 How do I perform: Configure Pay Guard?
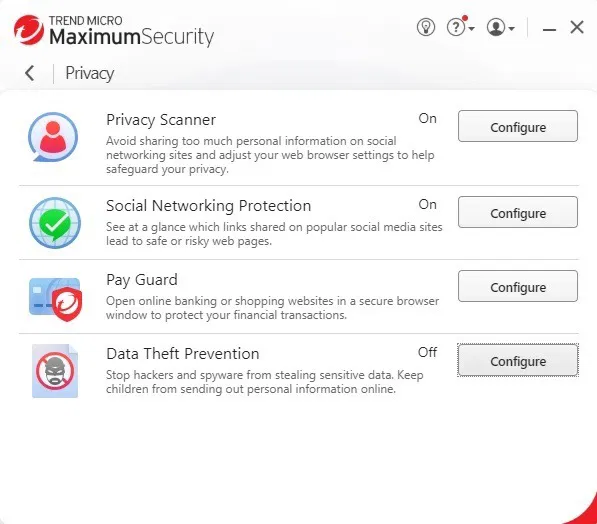[518, 286]
